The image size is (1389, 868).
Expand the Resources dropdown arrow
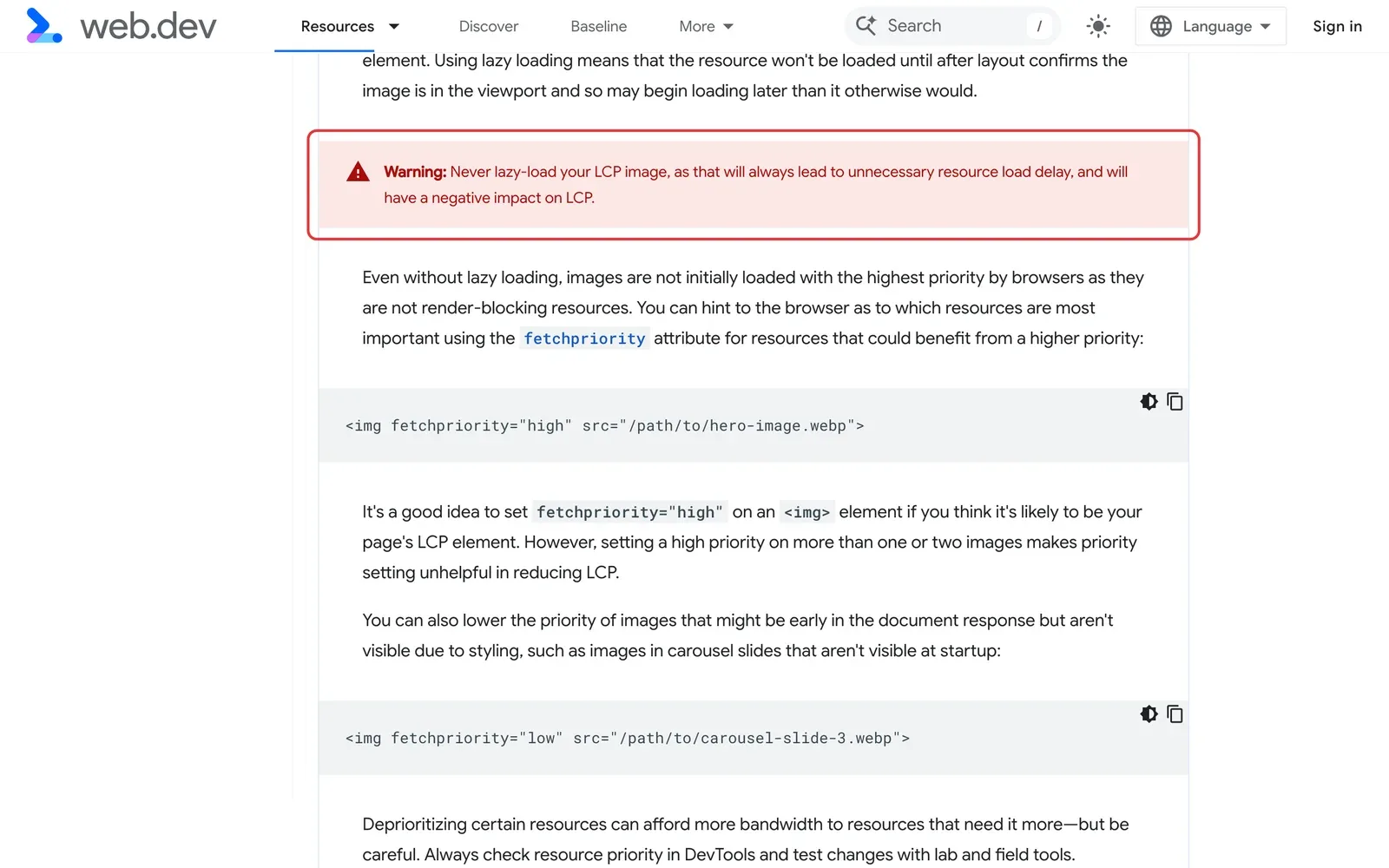tap(394, 26)
